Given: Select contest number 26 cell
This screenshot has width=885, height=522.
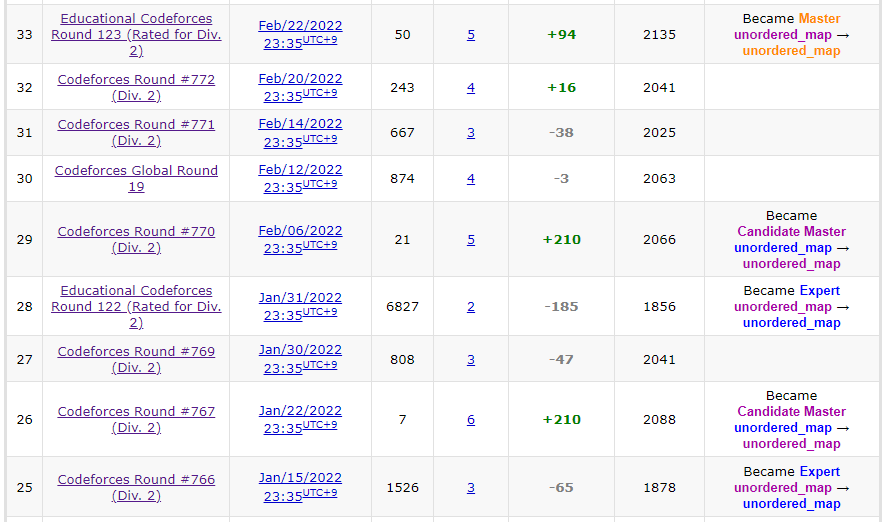Looking at the screenshot, I should (x=24, y=419).
